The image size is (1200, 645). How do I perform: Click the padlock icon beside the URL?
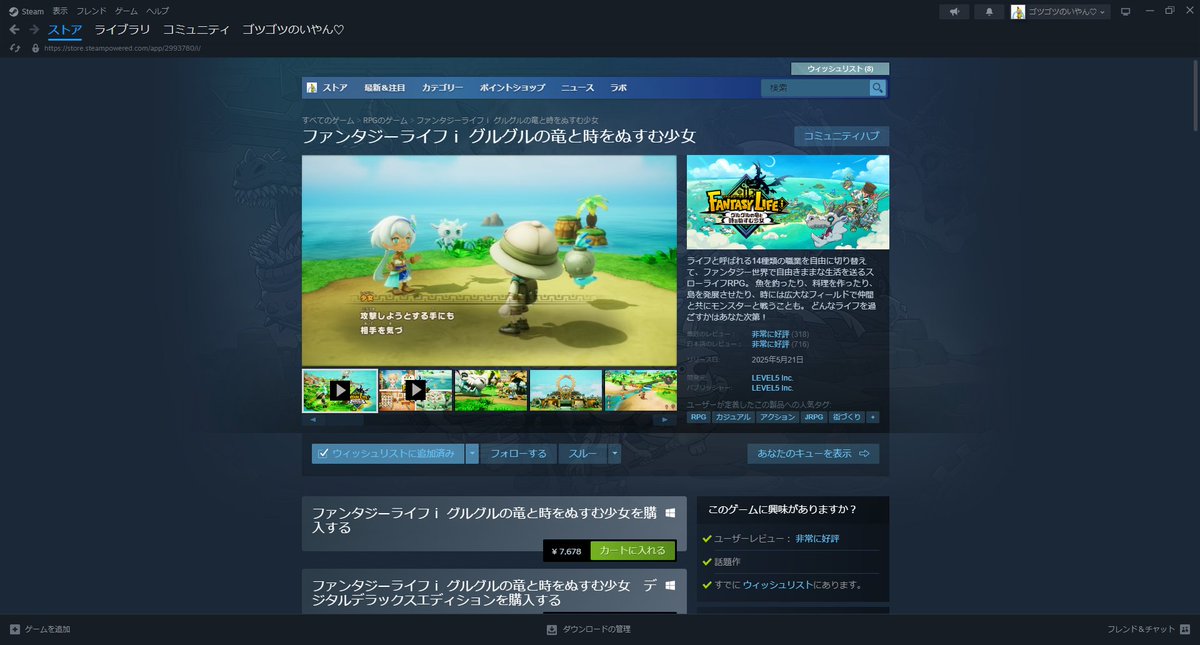pyautogui.click(x=36, y=48)
